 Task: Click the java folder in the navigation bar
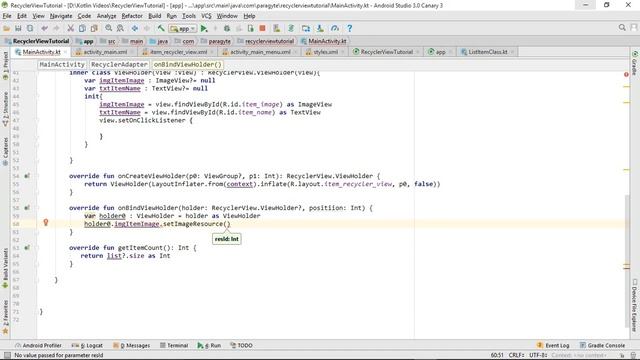[x=159, y=41]
